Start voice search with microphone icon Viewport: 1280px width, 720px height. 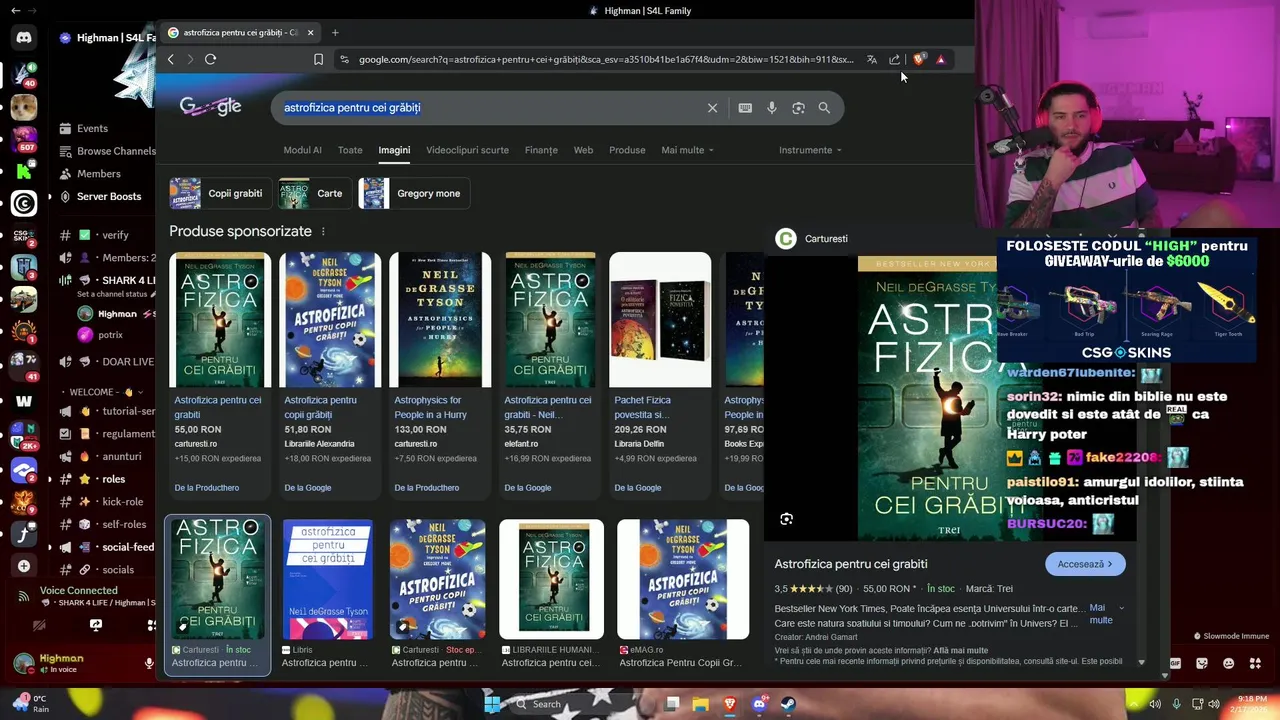(x=772, y=108)
